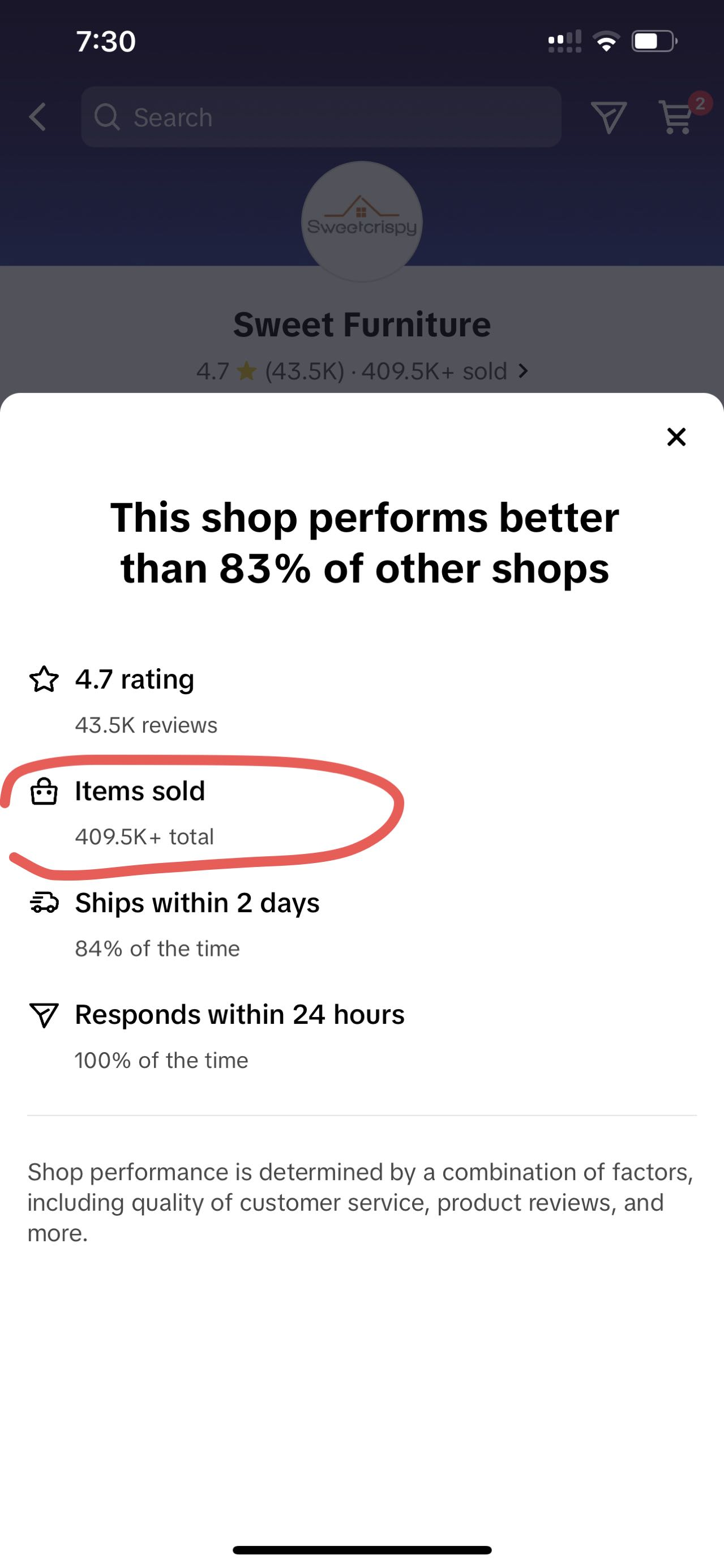
Task: Tap the star icon beside 4.7 rating
Action: click(x=44, y=680)
